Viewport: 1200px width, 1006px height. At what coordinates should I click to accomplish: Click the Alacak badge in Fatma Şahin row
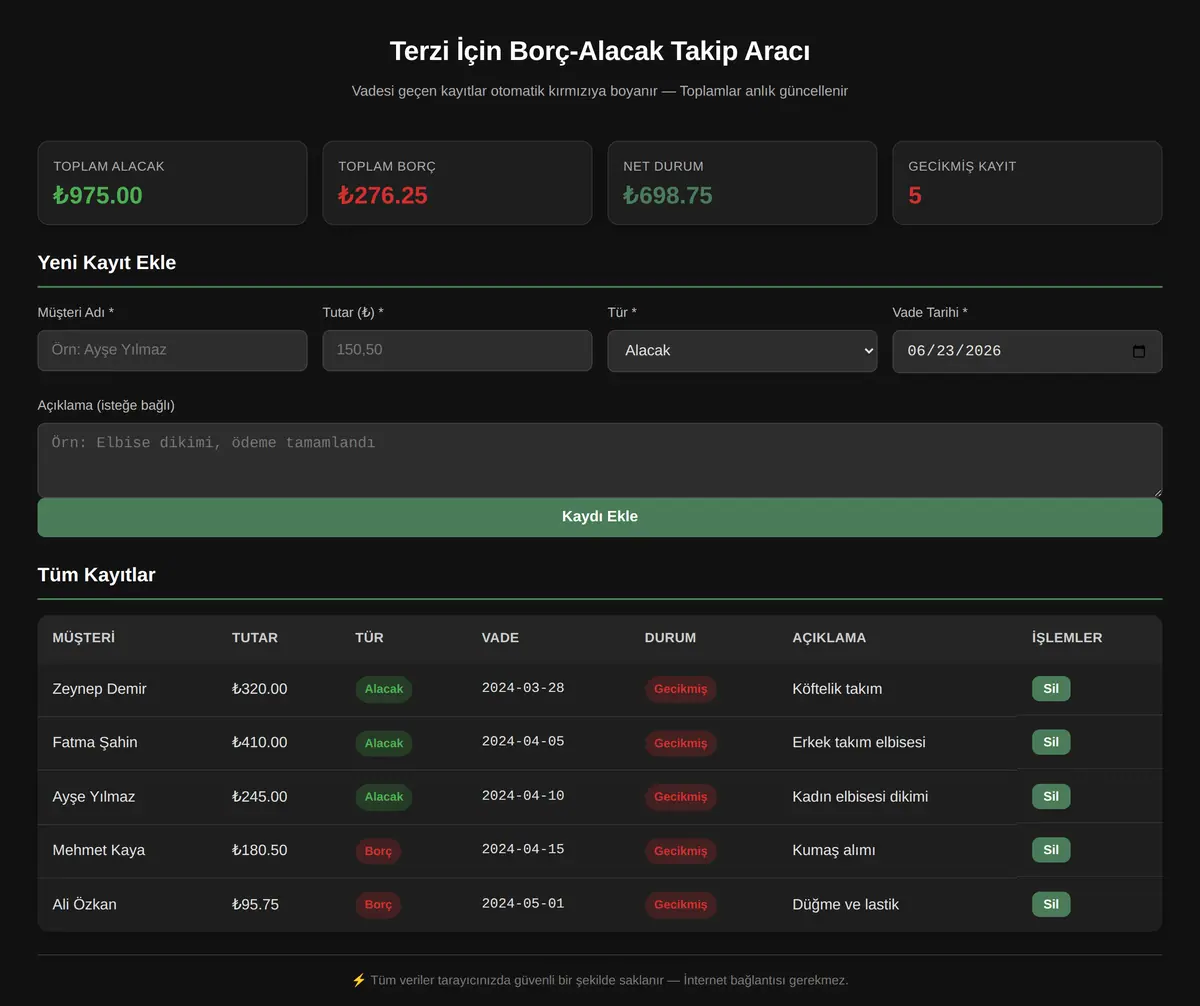pos(384,743)
